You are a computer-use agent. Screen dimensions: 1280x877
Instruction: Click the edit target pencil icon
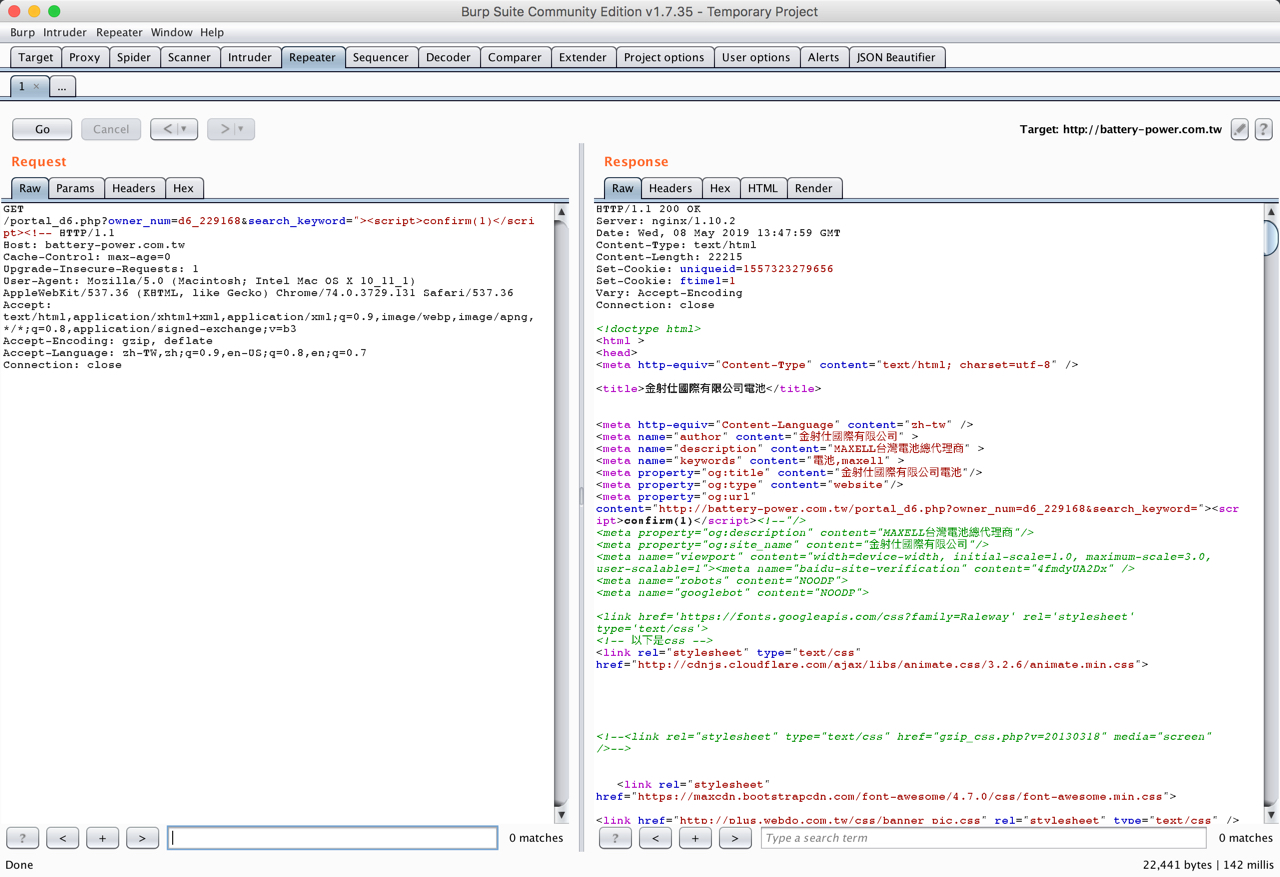pyautogui.click(x=1239, y=129)
